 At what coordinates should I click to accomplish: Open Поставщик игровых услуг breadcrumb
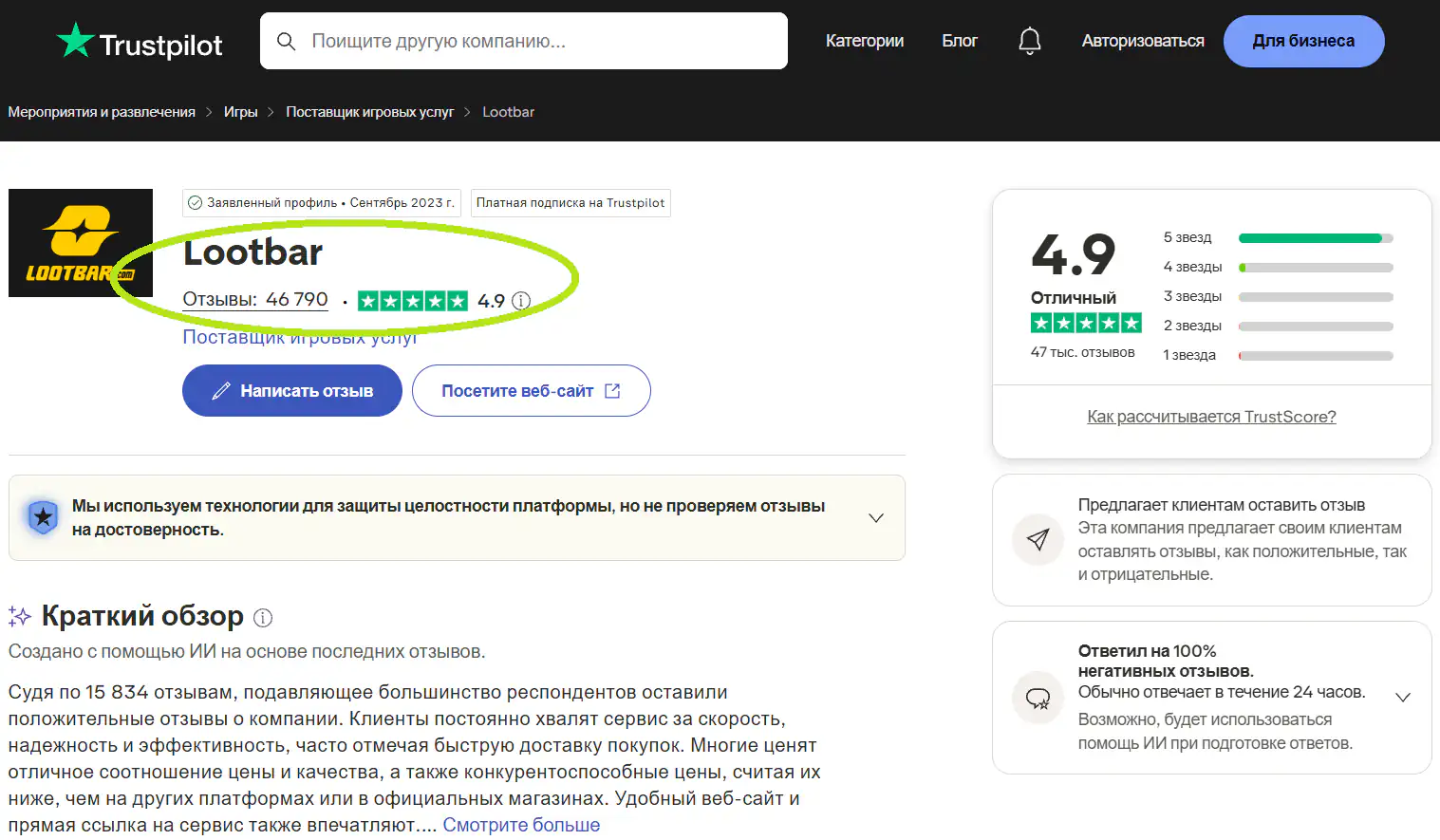[x=370, y=112]
